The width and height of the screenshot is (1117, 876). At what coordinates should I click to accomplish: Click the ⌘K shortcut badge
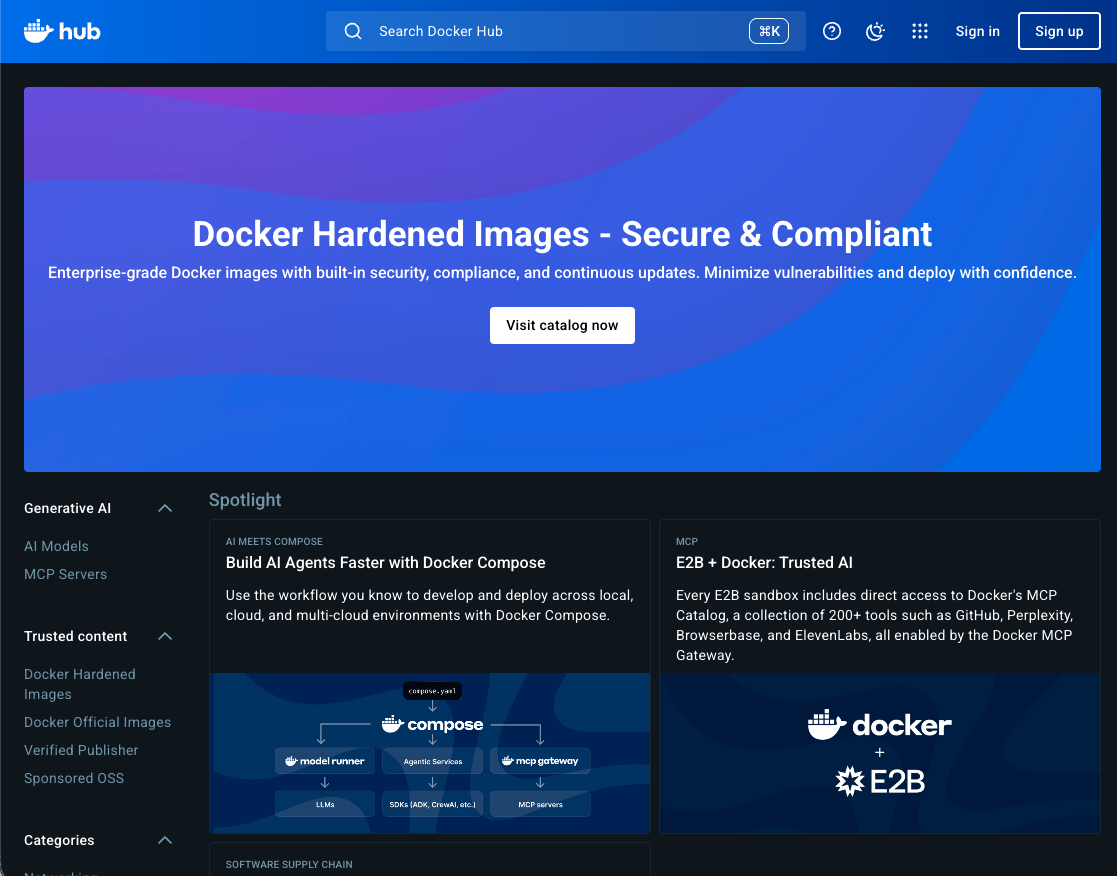[769, 31]
